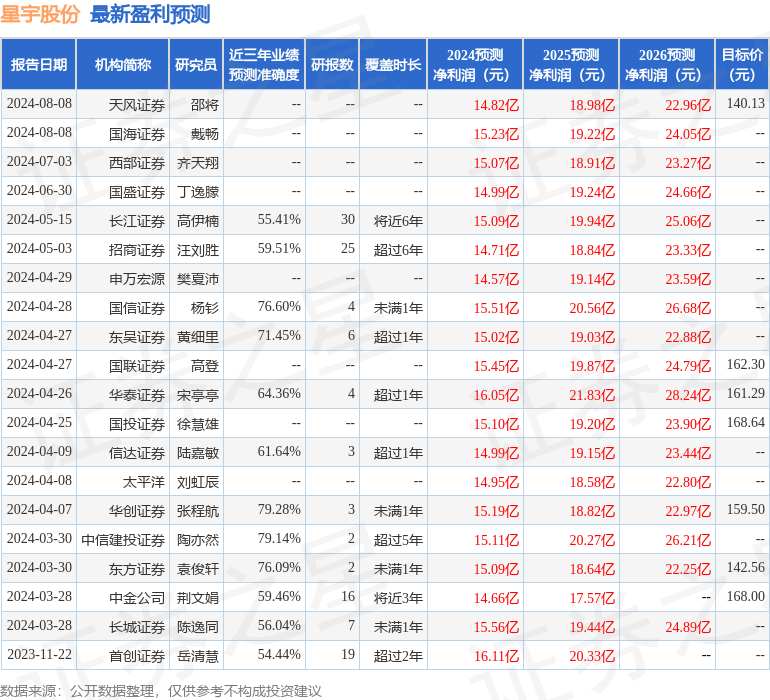Select the 2026预测净利润 column header
This screenshot has width=770, height=700.
667,65
